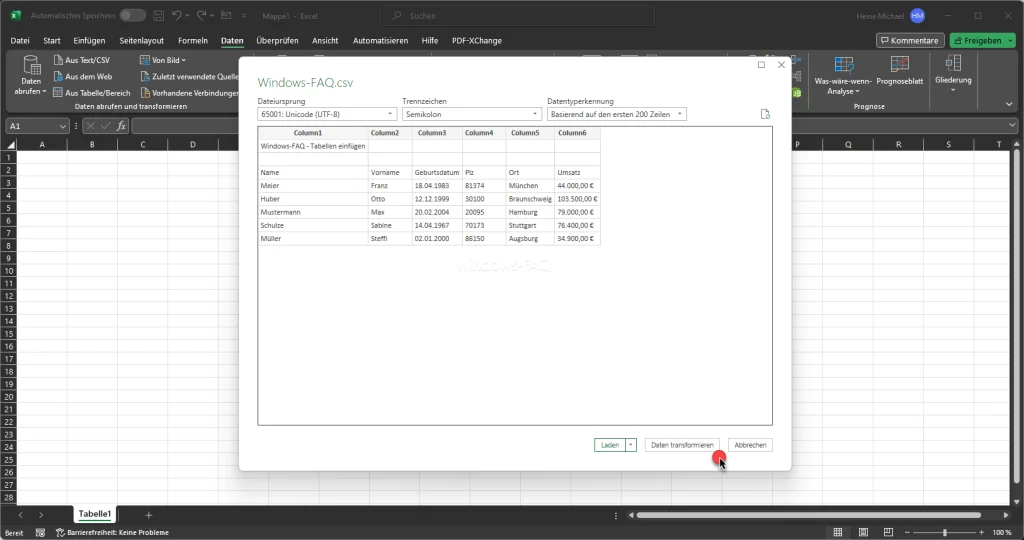This screenshot has height=540, width=1024.
Task: Click Column6 header in preview
Action: click(577, 133)
